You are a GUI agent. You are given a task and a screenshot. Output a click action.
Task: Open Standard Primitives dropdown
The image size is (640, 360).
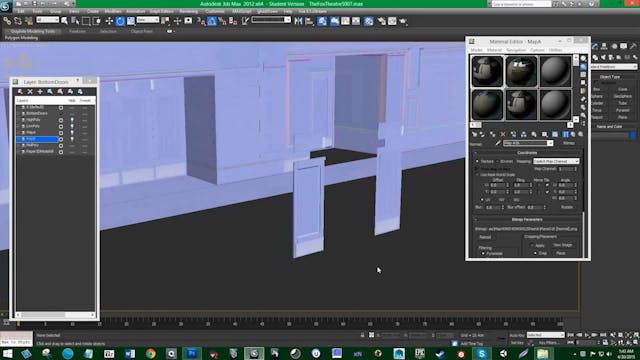(613, 67)
